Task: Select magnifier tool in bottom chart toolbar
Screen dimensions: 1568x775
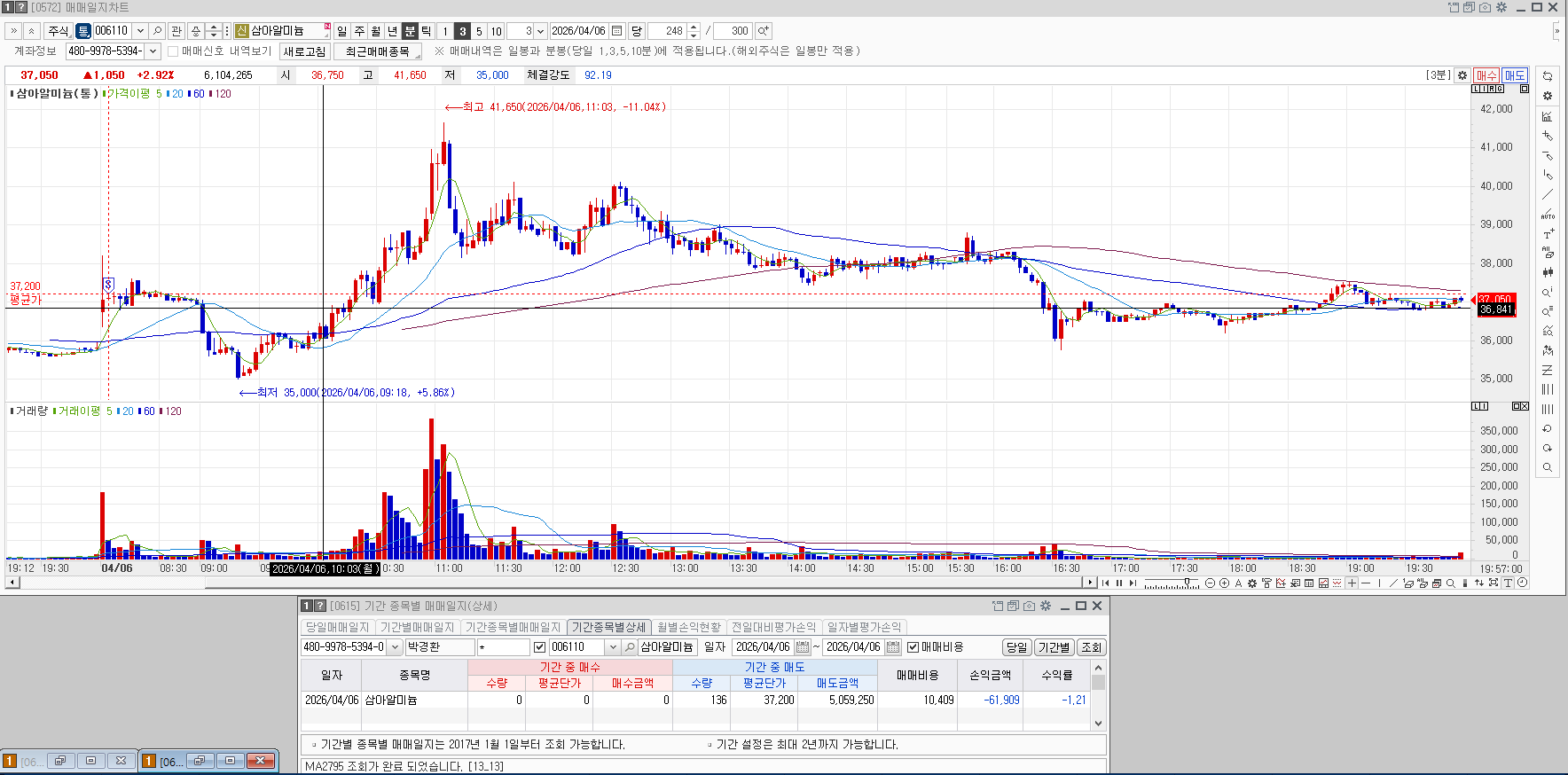Action: point(1451,583)
